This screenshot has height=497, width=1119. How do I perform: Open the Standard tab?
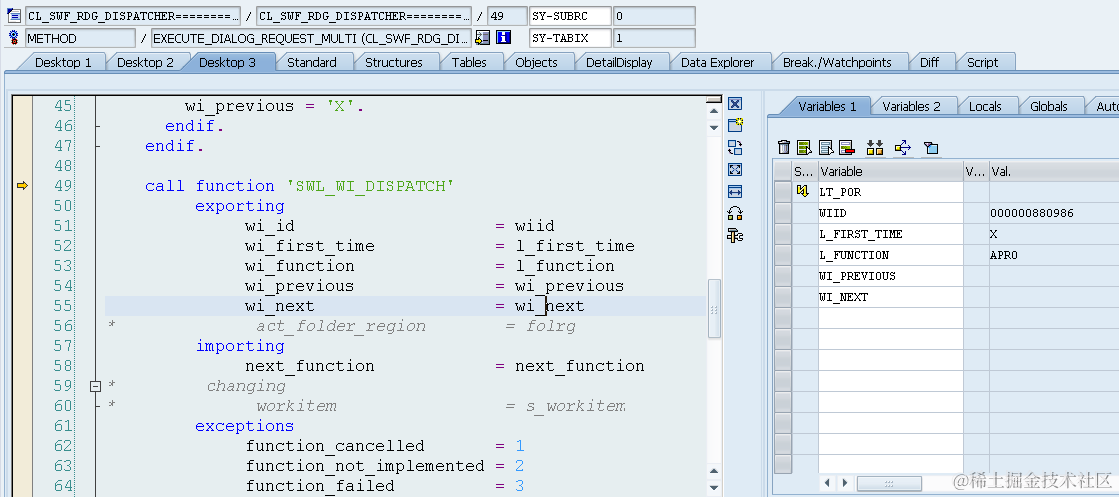click(312, 62)
